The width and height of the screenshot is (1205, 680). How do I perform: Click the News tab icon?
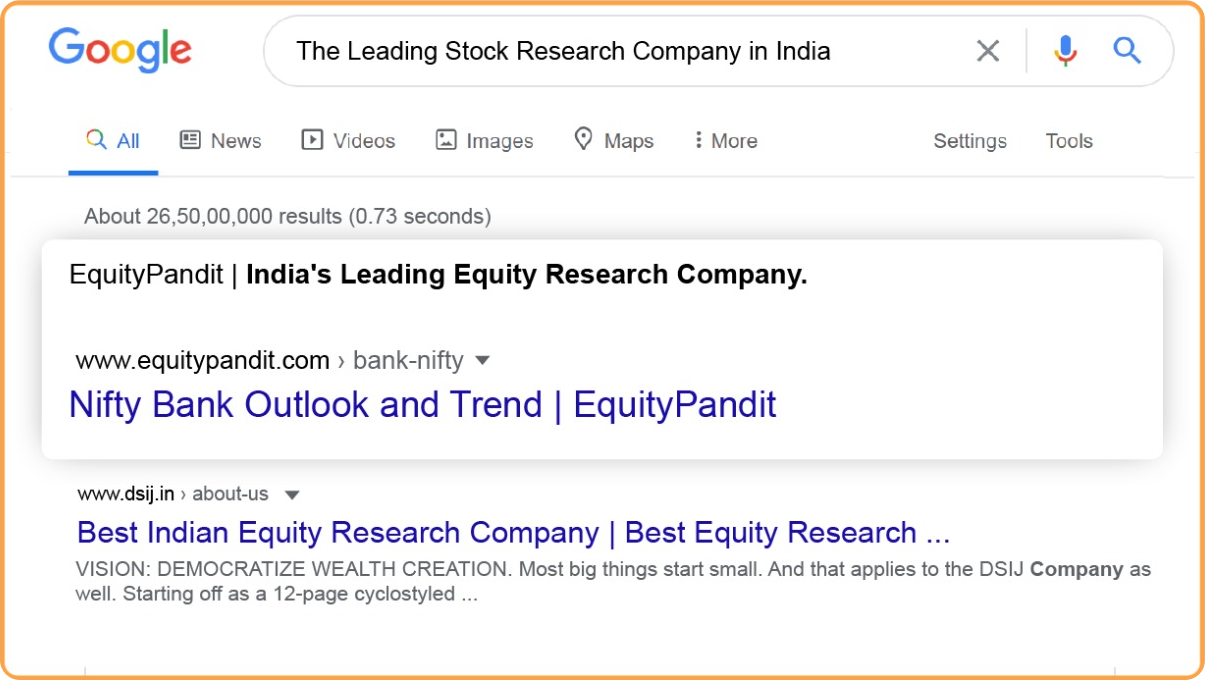[x=190, y=140]
